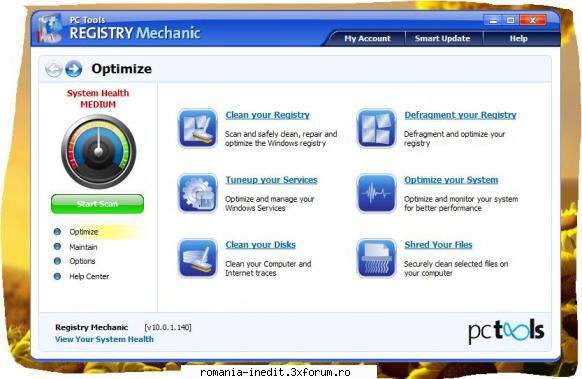Open the View Your System Health link
Image resolution: width=582 pixels, height=379 pixels.
coord(104,339)
